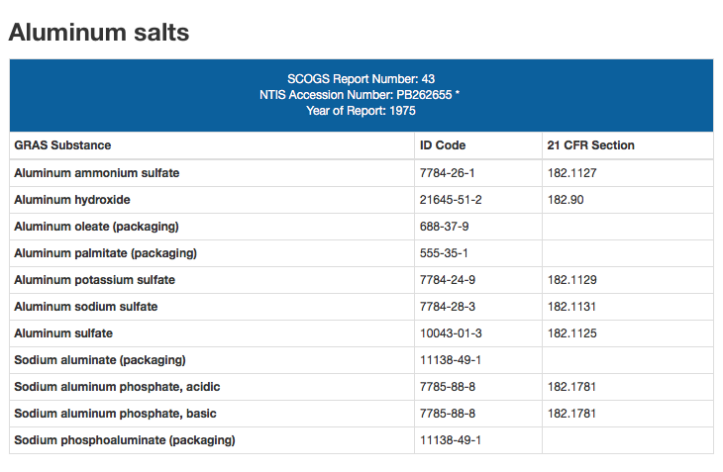Click the Year of Report 1975 line
This screenshot has height=472, width=723.
(x=360, y=110)
